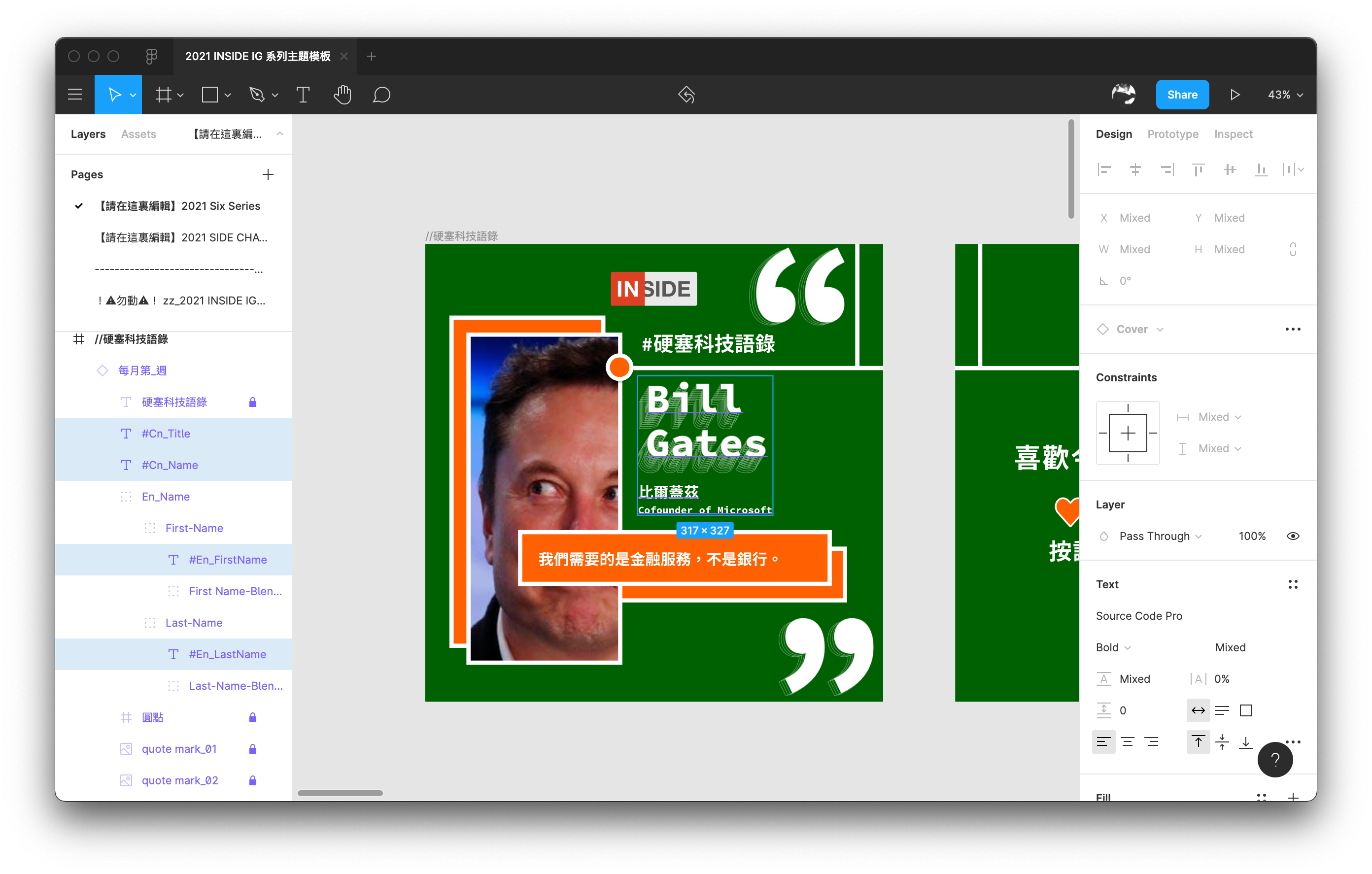Toggle layer visibility eye icon
Image resolution: width=1372 pixels, height=874 pixels.
click(x=1293, y=536)
